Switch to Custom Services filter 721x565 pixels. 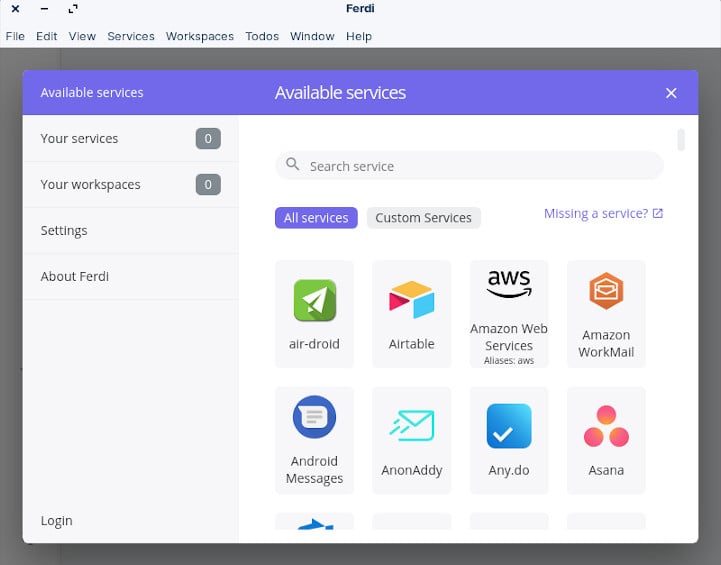pos(423,217)
